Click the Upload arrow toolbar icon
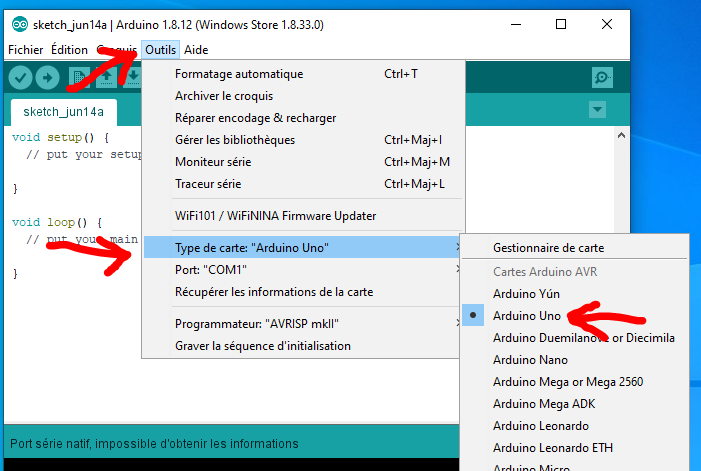This screenshot has width=701, height=471. (x=47, y=78)
